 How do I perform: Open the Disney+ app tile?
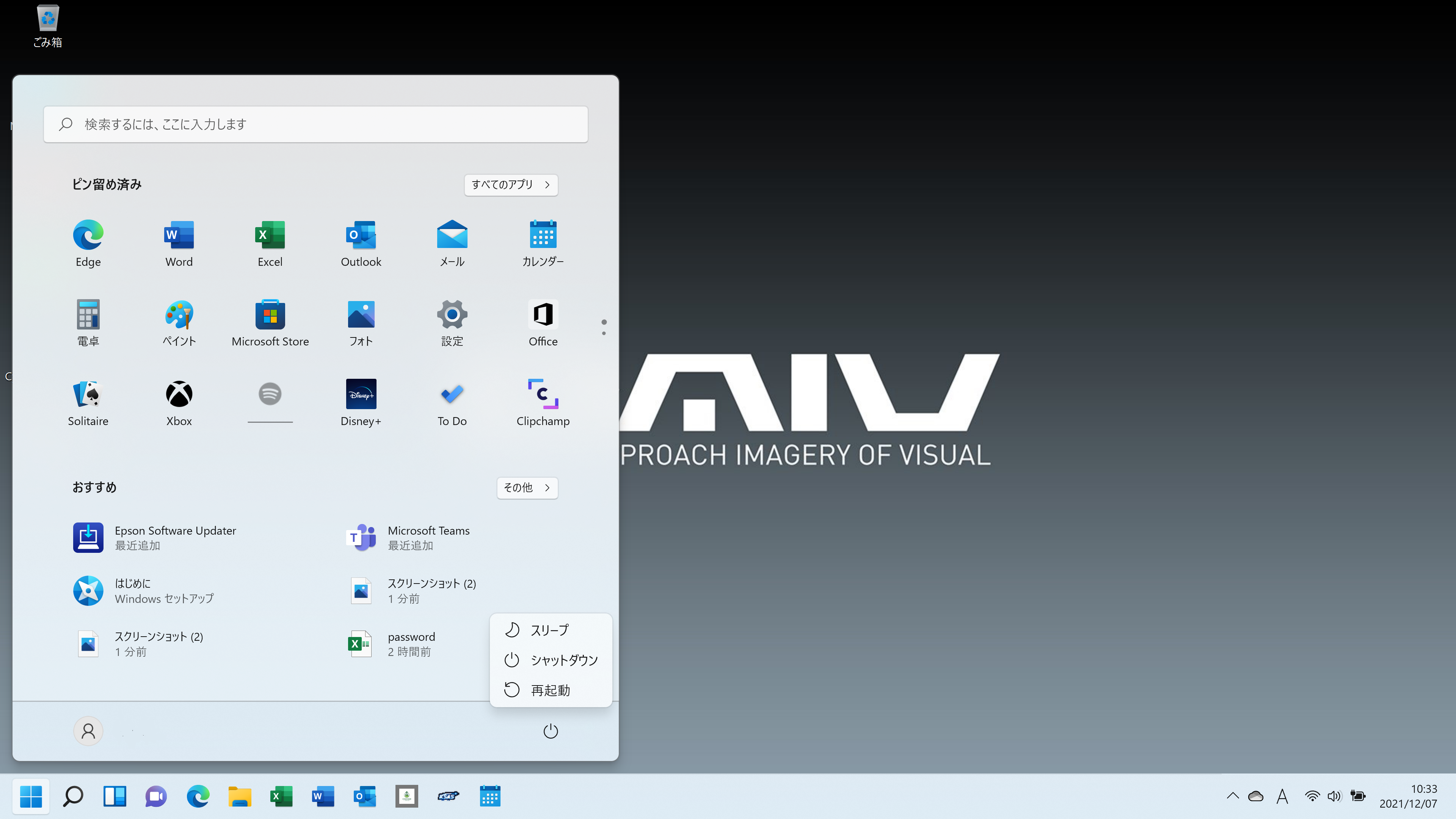click(x=361, y=402)
